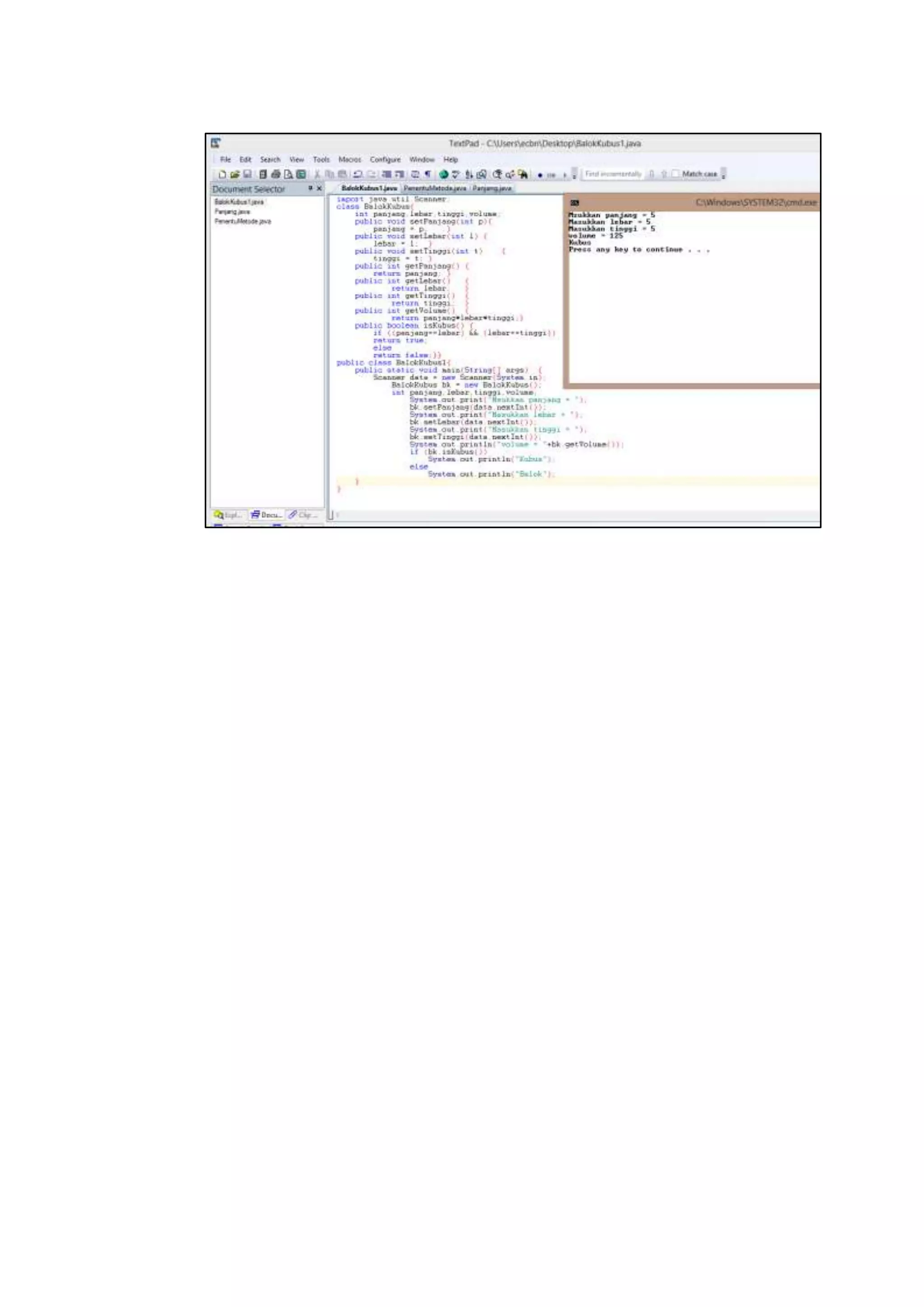
Task: Close the Document Selector panel
Action: pos(319,188)
